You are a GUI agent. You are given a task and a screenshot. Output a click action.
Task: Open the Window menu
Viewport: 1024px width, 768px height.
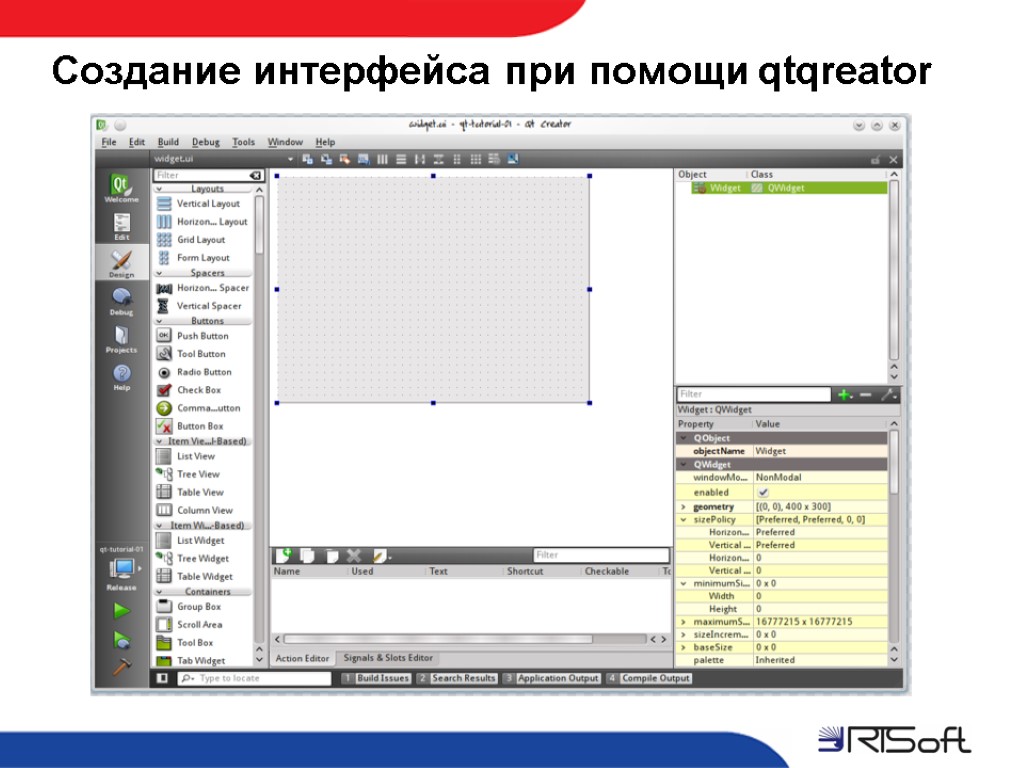[x=285, y=142]
